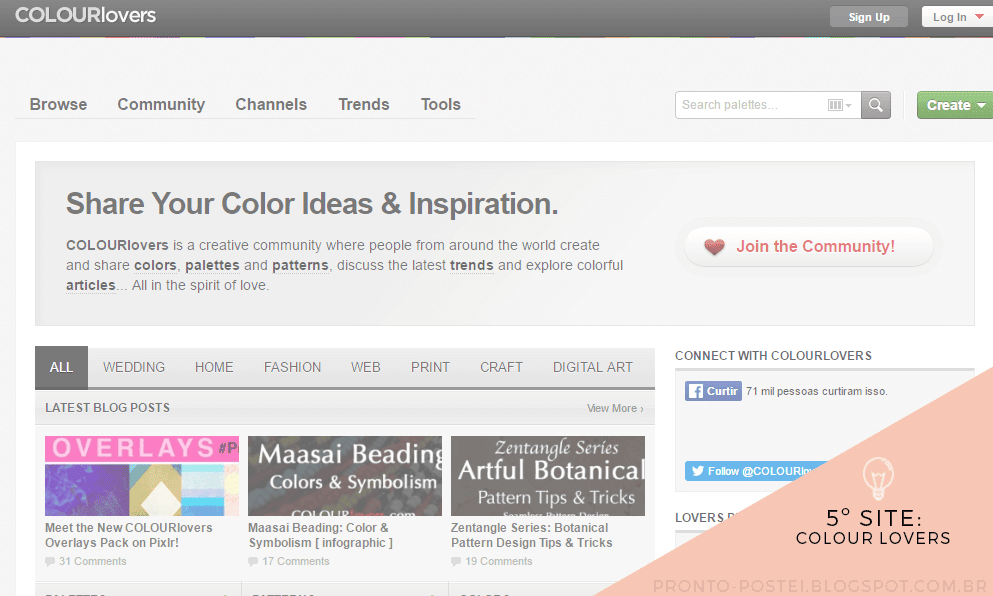The height and width of the screenshot is (596, 993).
Task: Click the articles link in description
Action: click(x=91, y=286)
